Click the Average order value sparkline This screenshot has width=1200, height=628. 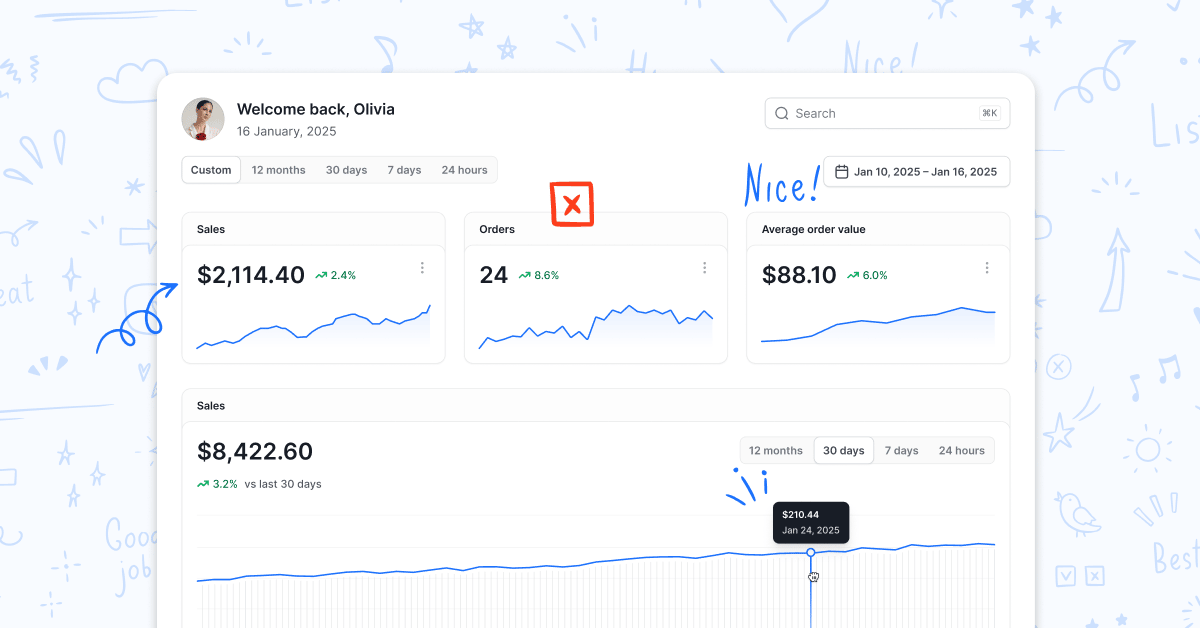pyautogui.click(x=878, y=326)
